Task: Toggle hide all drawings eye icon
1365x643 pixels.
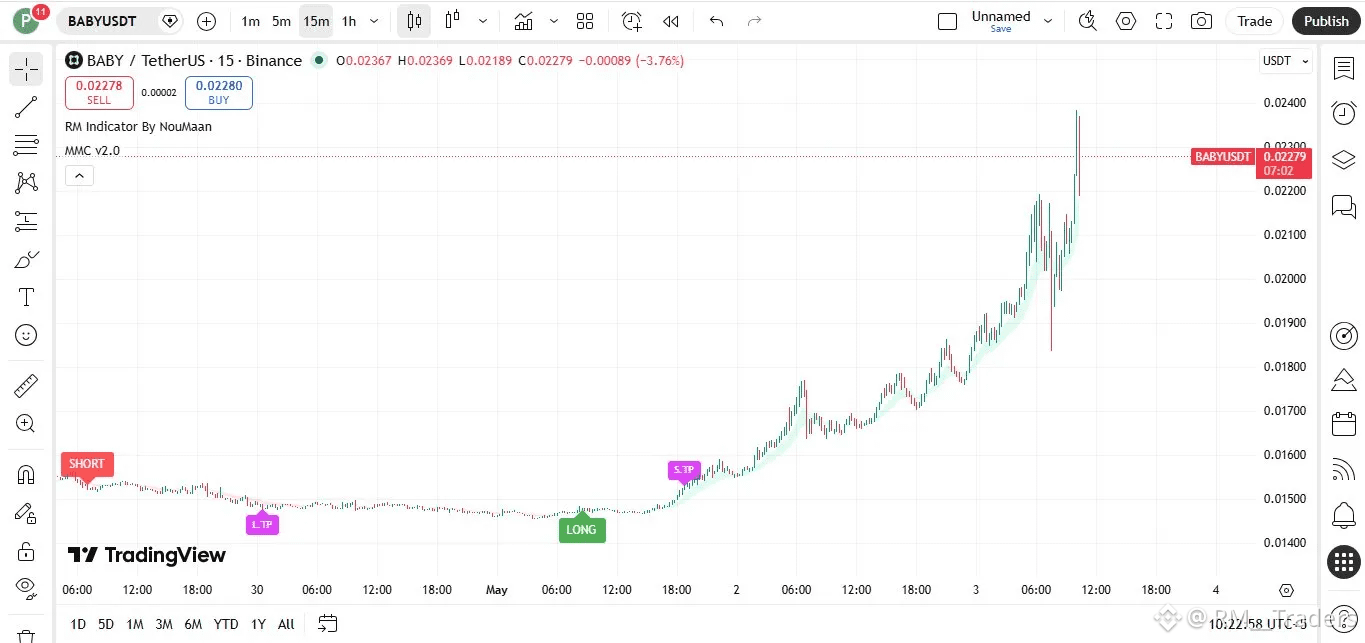Action: [x=26, y=587]
